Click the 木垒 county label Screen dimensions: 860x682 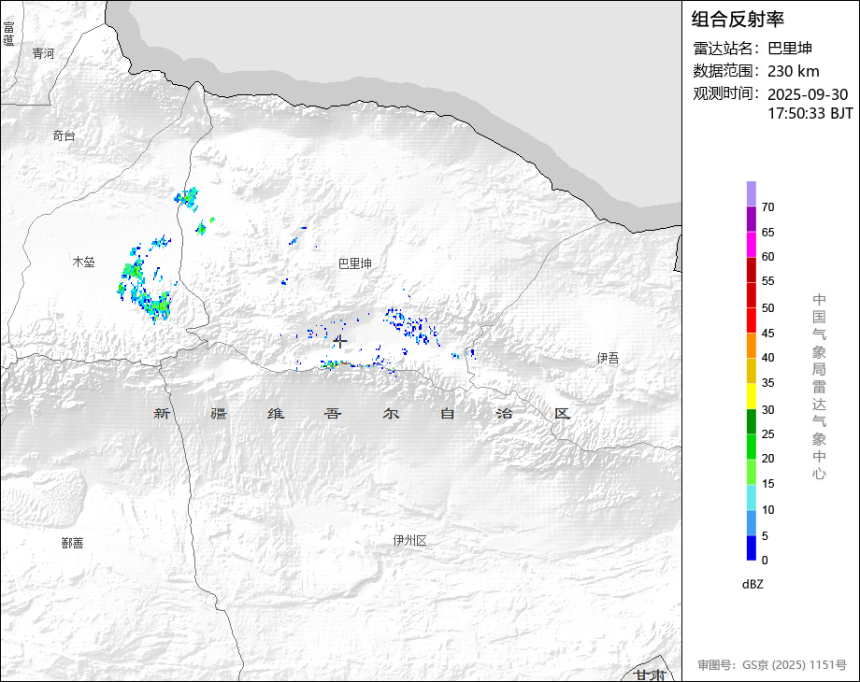point(84,262)
